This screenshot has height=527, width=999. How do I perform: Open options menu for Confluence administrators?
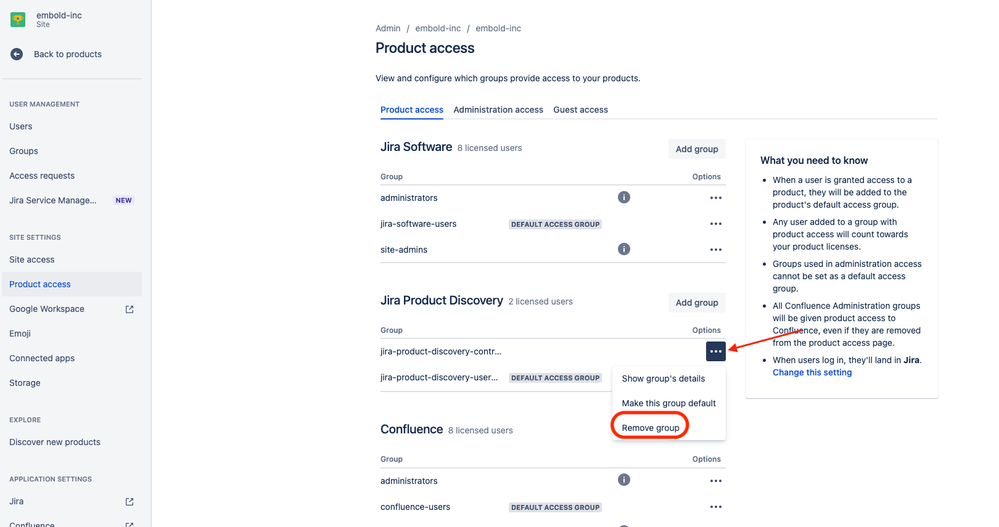pos(715,481)
